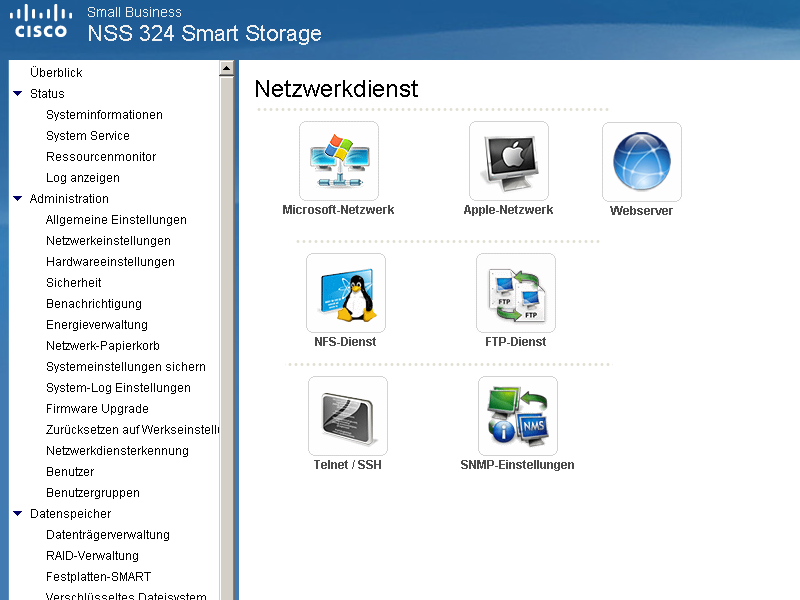Open Systemeinstellungen sichern
800x600 pixels.
coord(126,367)
